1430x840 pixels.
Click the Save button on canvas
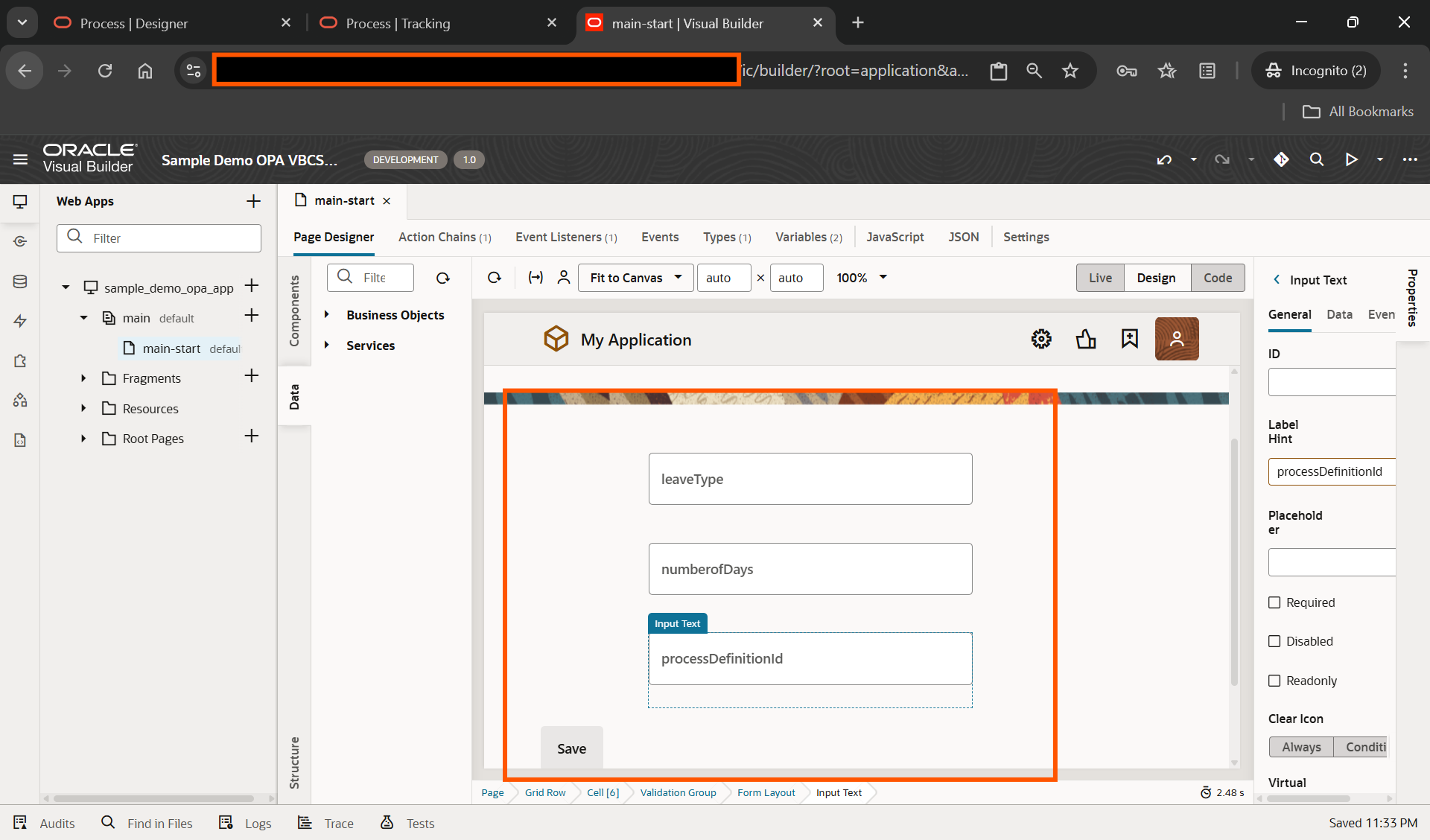click(x=571, y=748)
